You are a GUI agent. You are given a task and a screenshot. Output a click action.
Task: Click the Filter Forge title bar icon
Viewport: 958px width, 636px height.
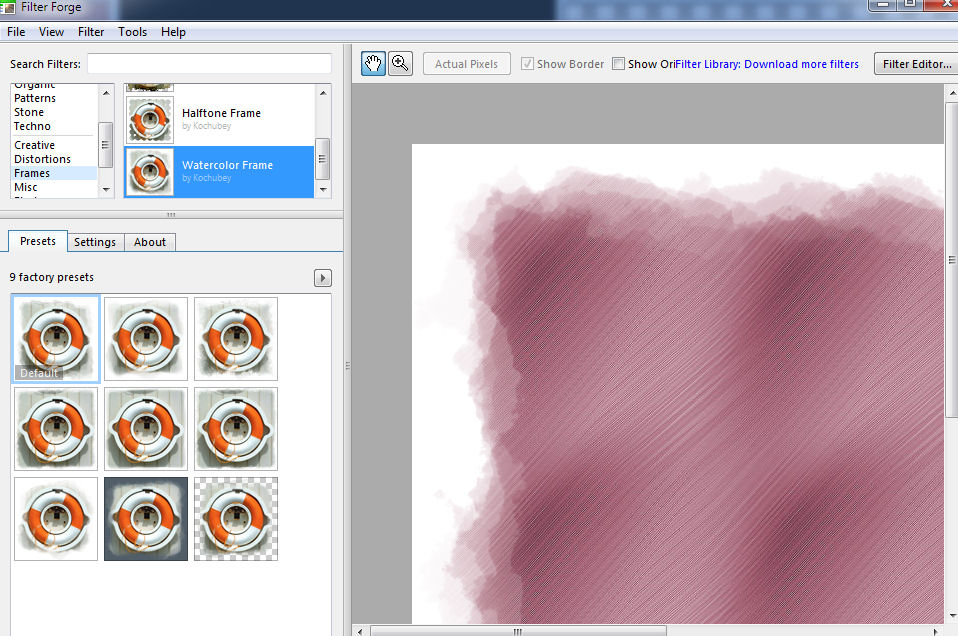[10, 6]
